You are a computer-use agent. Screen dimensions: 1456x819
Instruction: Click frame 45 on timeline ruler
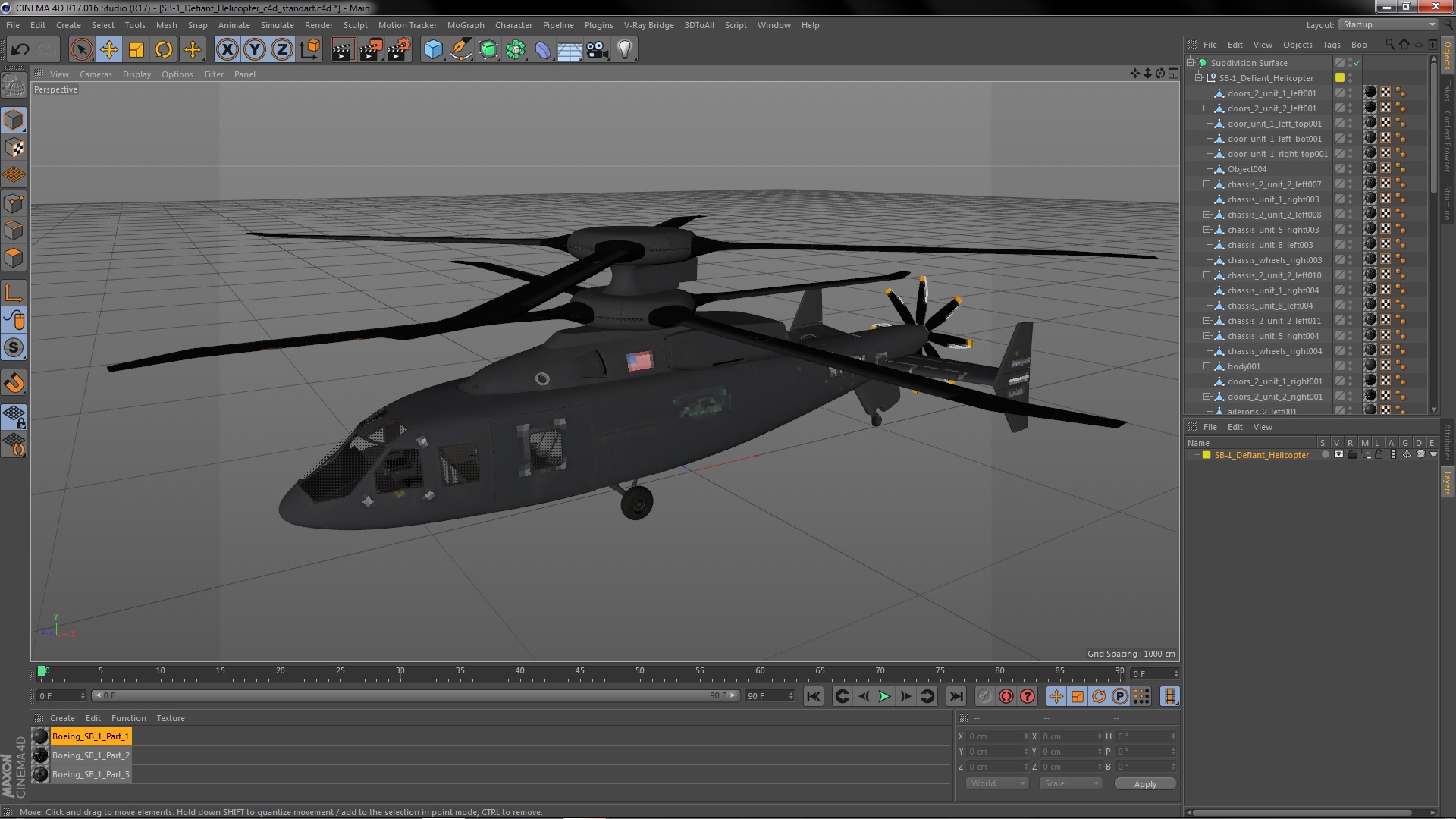[580, 671]
